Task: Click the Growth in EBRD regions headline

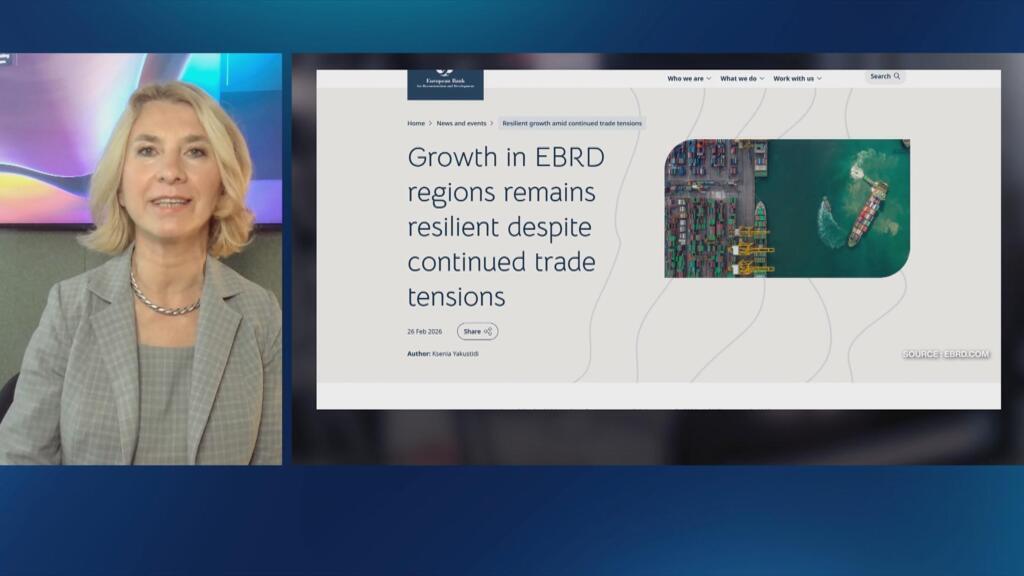Action: 506,227
